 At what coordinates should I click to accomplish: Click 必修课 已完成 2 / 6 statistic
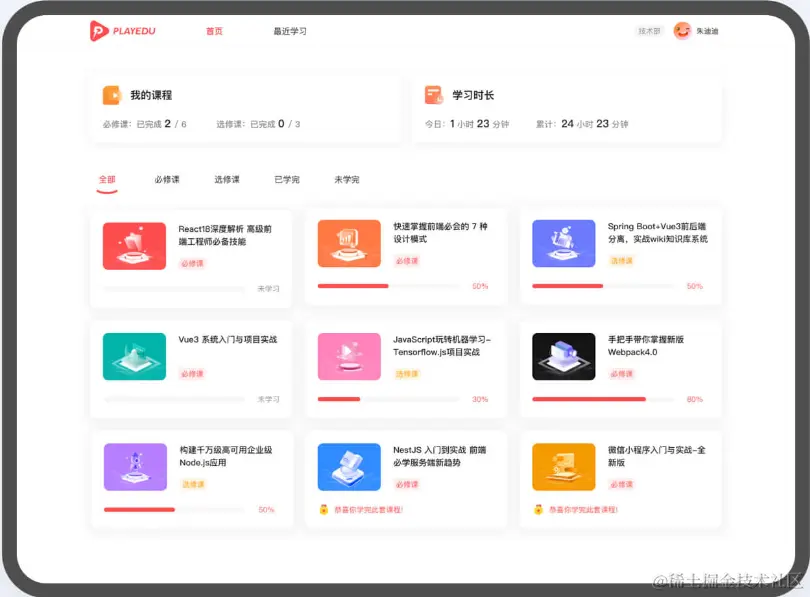click(145, 124)
